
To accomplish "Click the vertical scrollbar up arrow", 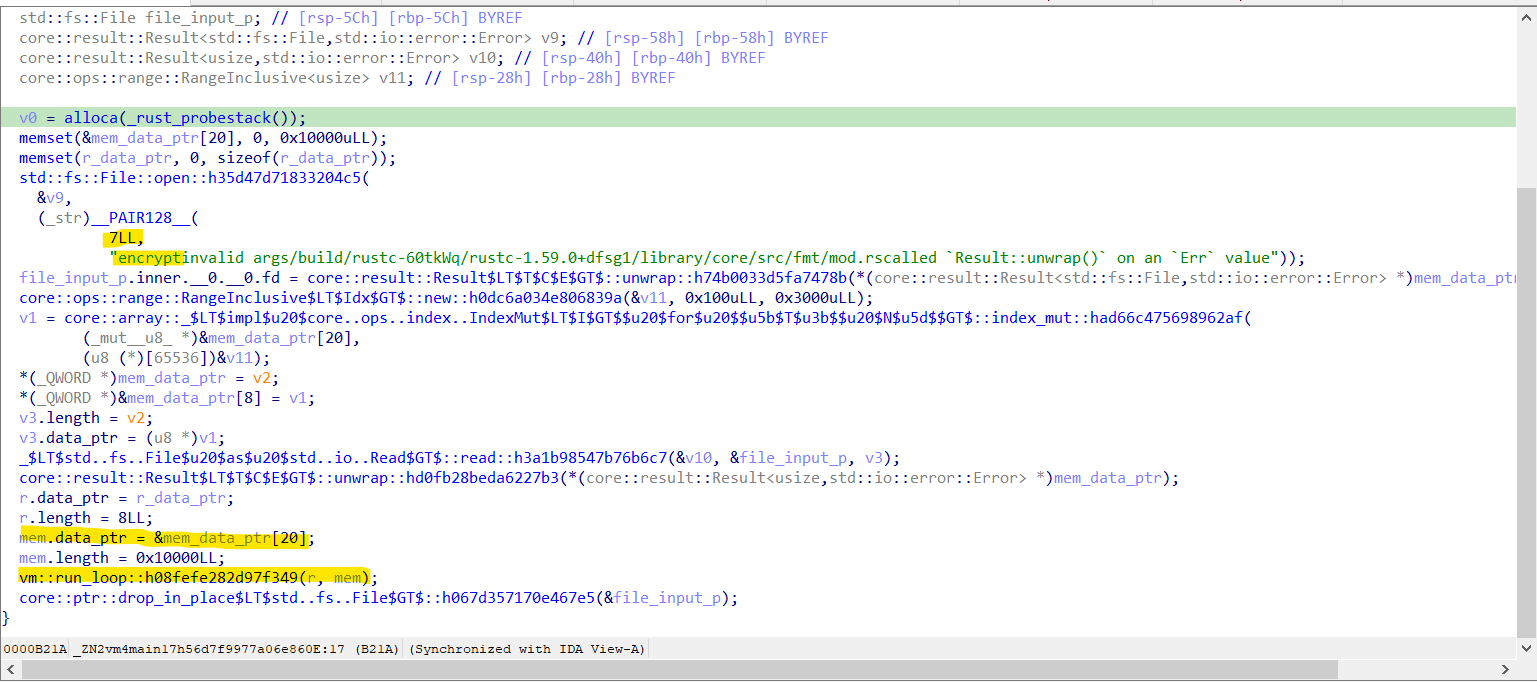I will click(x=1527, y=15).
